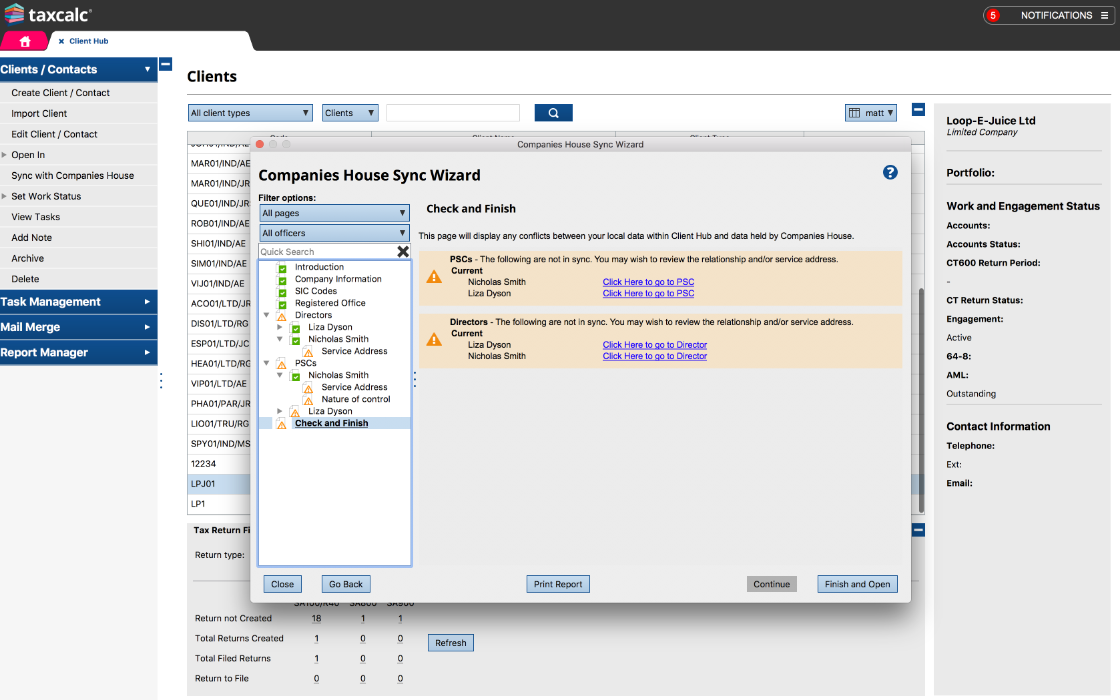Click the Continue button
This screenshot has height=700, width=1120.
[x=771, y=584]
